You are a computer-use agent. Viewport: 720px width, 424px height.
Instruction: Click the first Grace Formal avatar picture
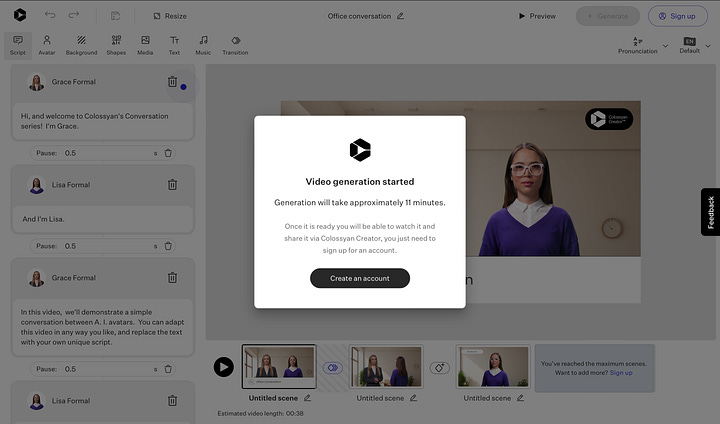point(37,82)
